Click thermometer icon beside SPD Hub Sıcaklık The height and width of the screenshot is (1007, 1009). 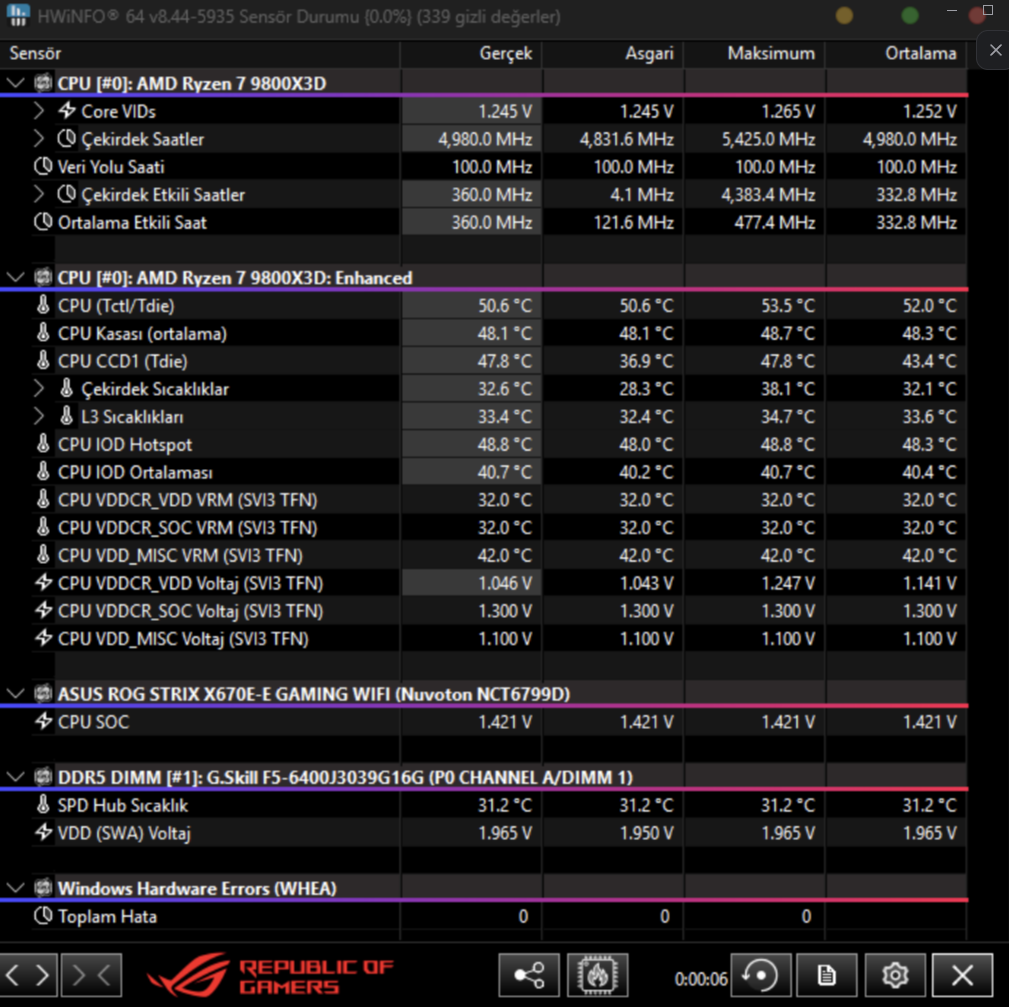click(x=43, y=804)
